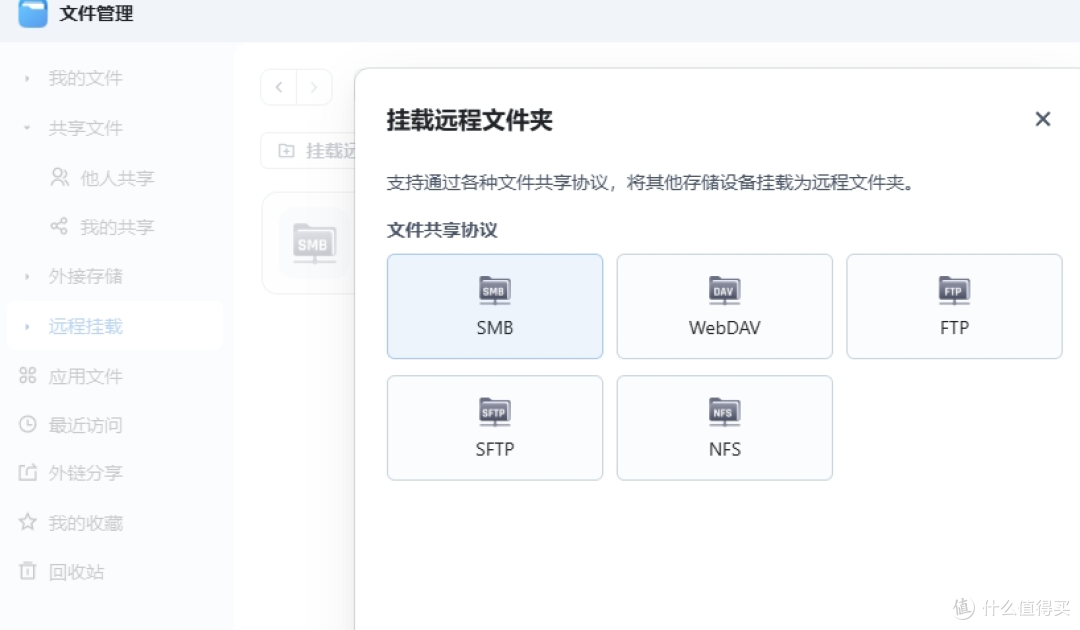Open 我的收藏 favorites star item
The height and width of the screenshot is (630, 1080).
pyautogui.click(x=86, y=523)
